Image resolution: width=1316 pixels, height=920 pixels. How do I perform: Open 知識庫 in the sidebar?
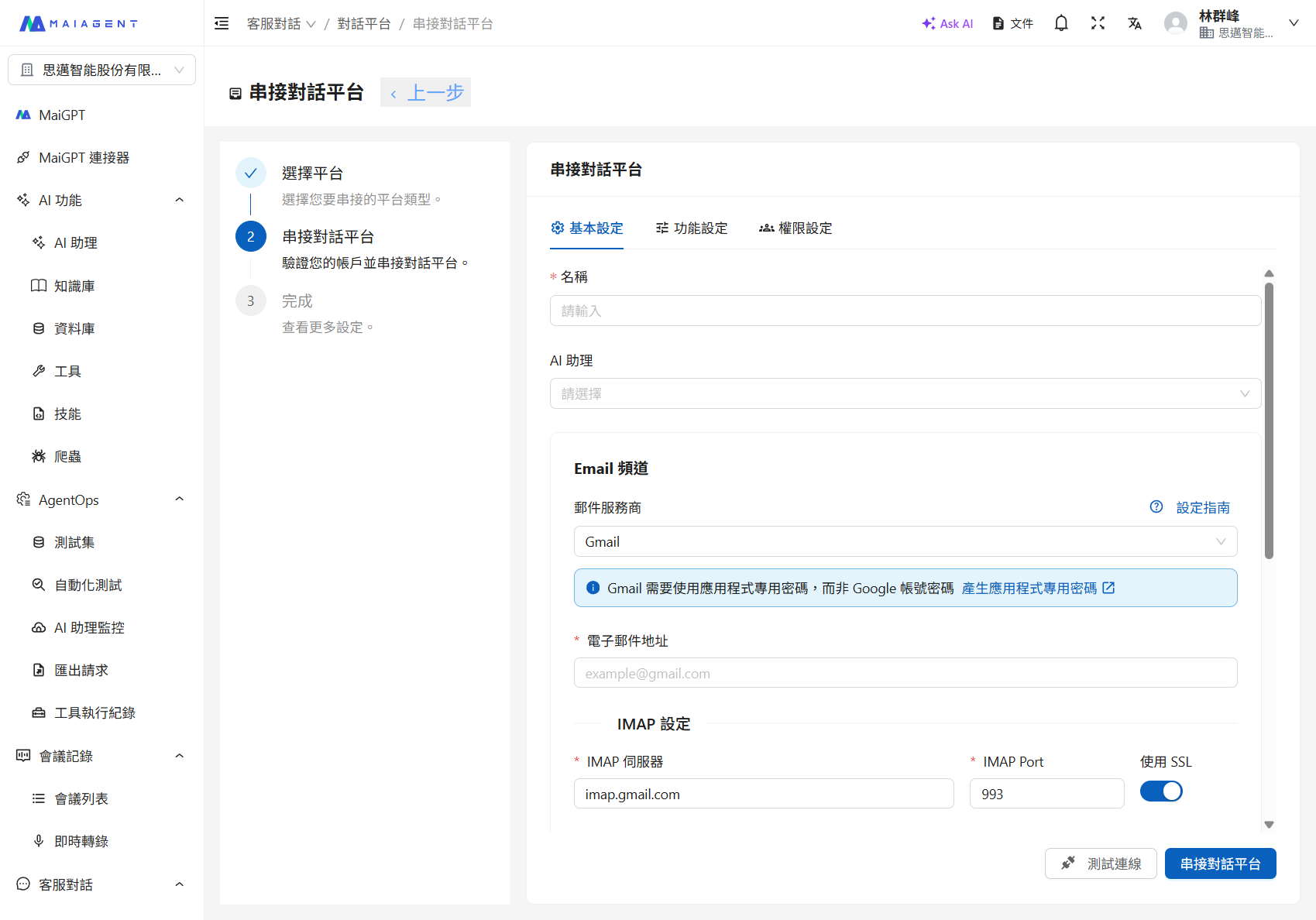tap(74, 286)
